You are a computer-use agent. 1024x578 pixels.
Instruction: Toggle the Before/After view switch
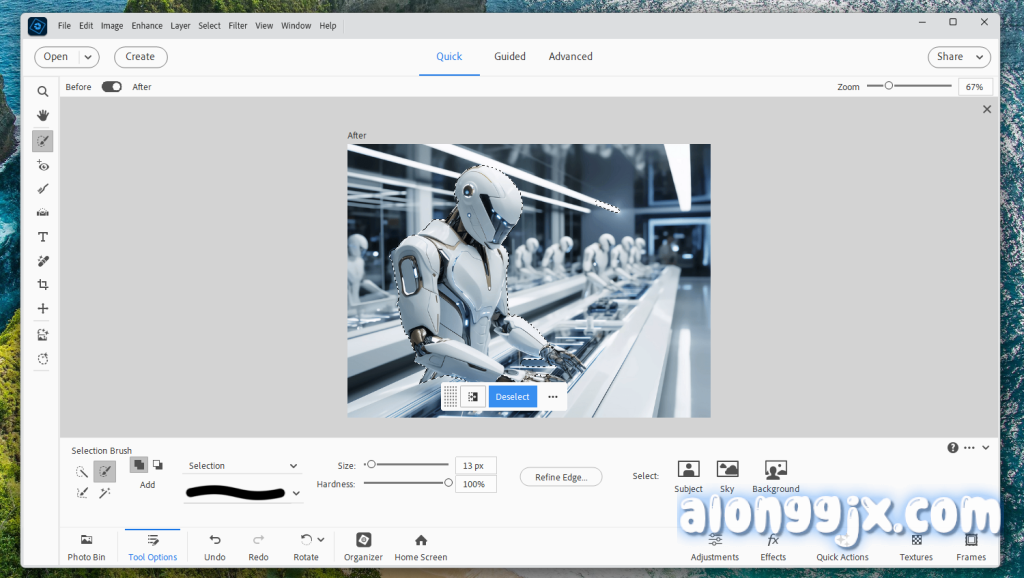[111, 87]
